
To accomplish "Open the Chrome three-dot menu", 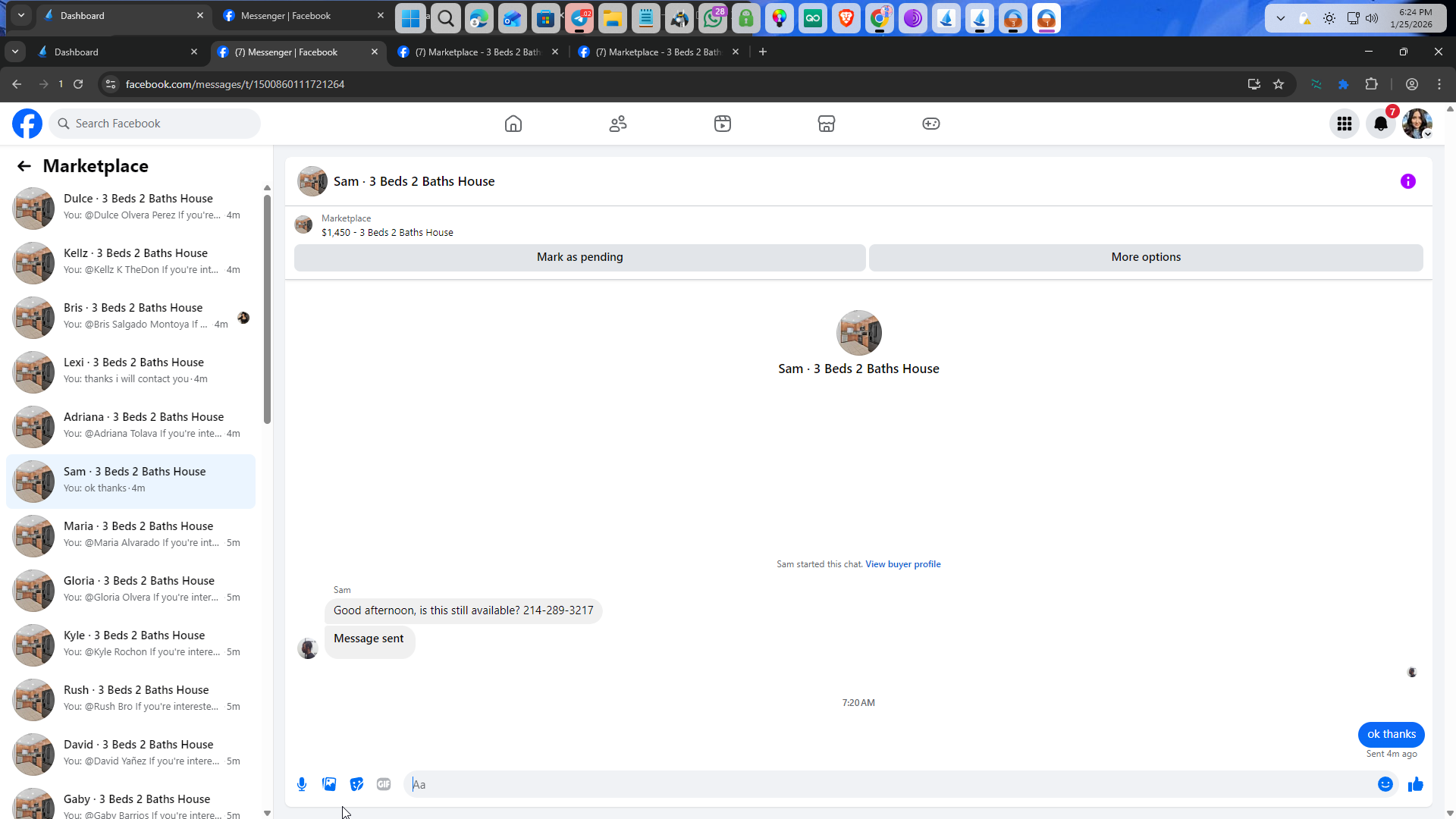I will tap(1439, 84).
